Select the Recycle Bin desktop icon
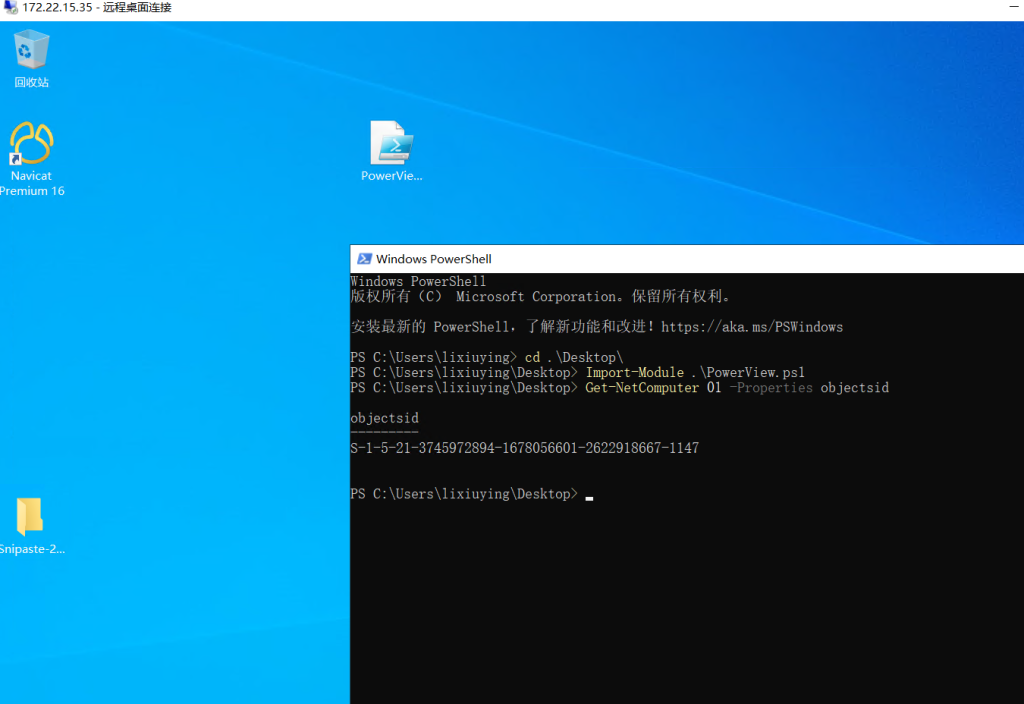The width and height of the screenshot is (1024, 704). click(31, 50)
